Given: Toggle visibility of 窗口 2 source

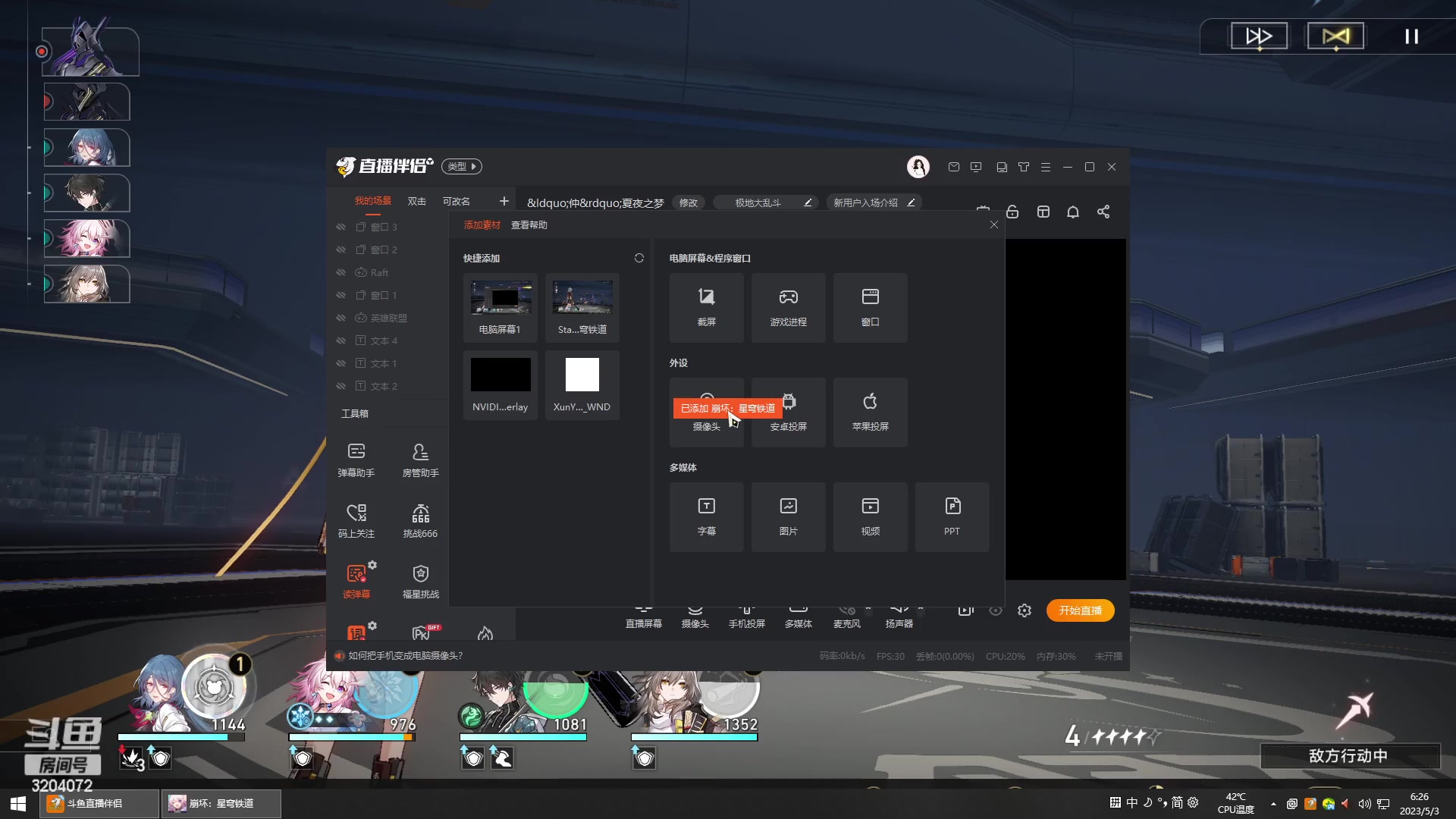Looking at the screenshot, I should [x=340, y=249].
